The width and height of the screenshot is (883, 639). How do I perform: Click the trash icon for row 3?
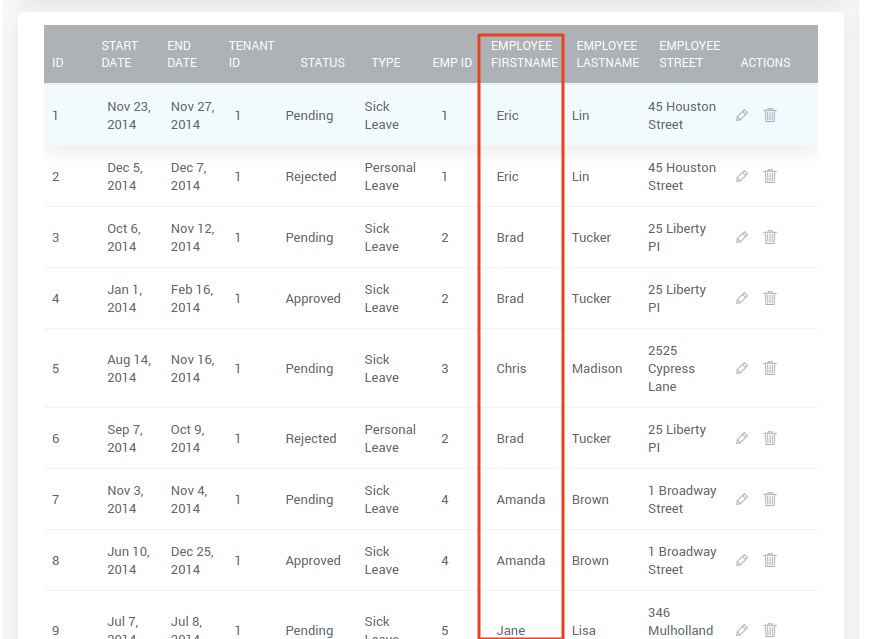(x=770, y=237)
